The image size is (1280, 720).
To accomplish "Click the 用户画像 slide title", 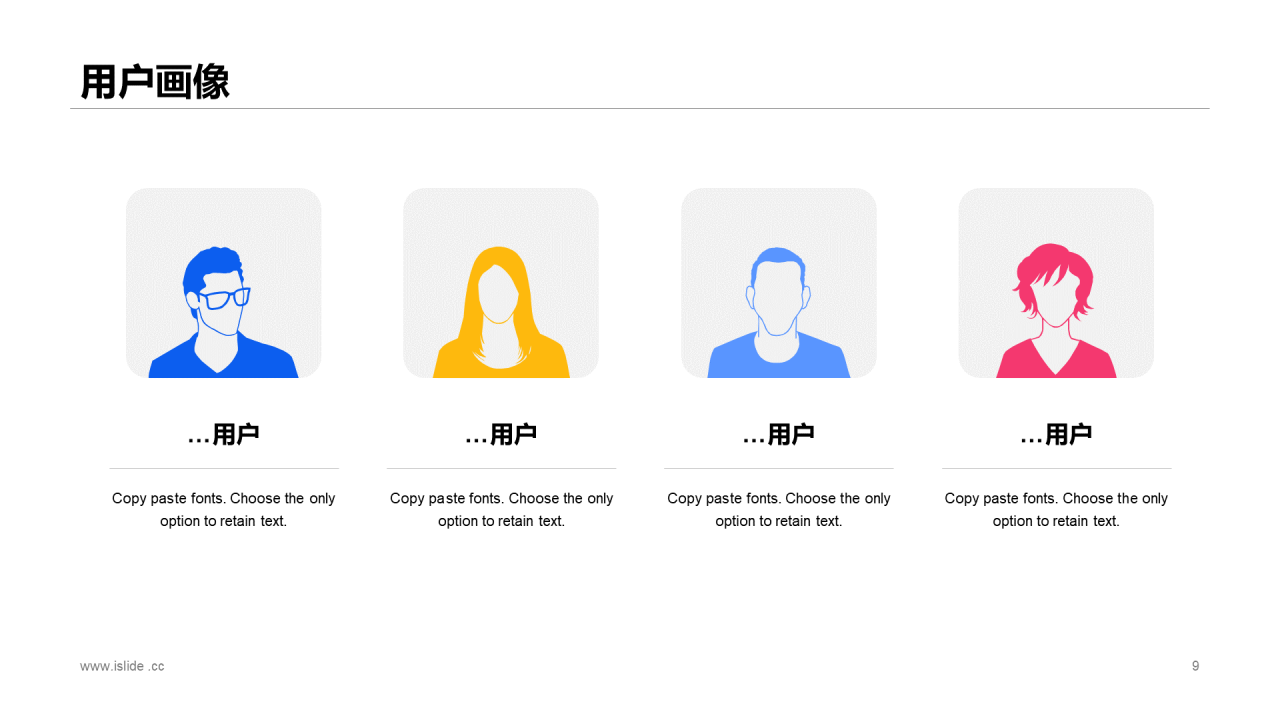I will point(155,82).
